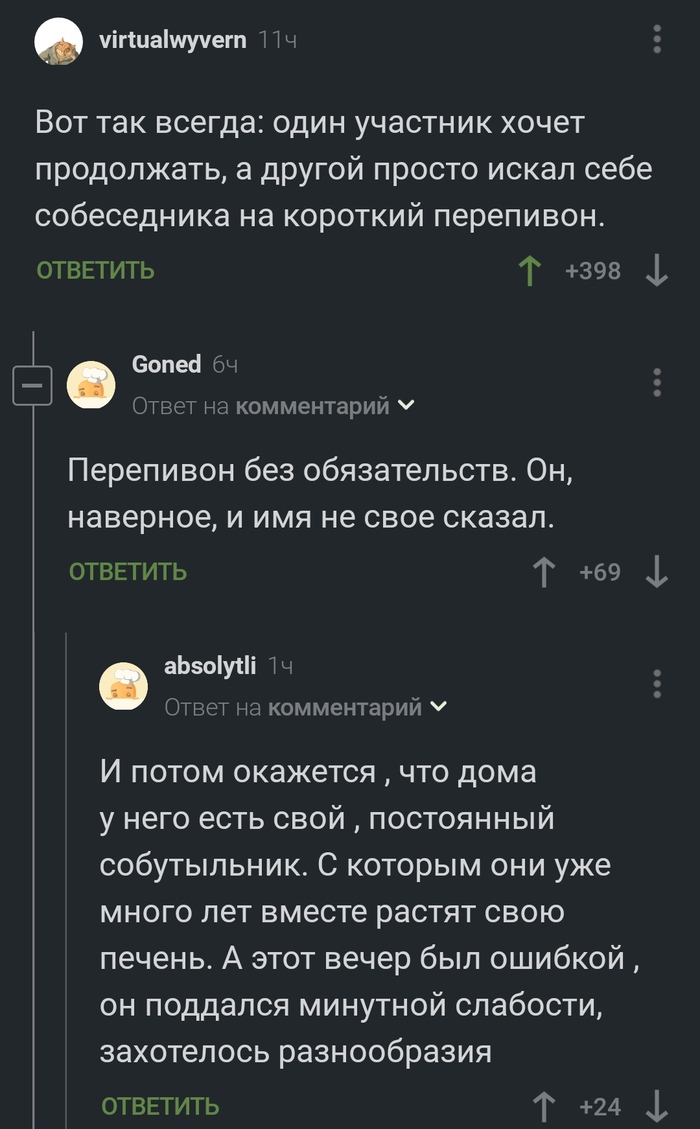This screenshot has height=1129, width=700.
Task: Downvote absolytli's bottom comment
Action: (659, 1105)
